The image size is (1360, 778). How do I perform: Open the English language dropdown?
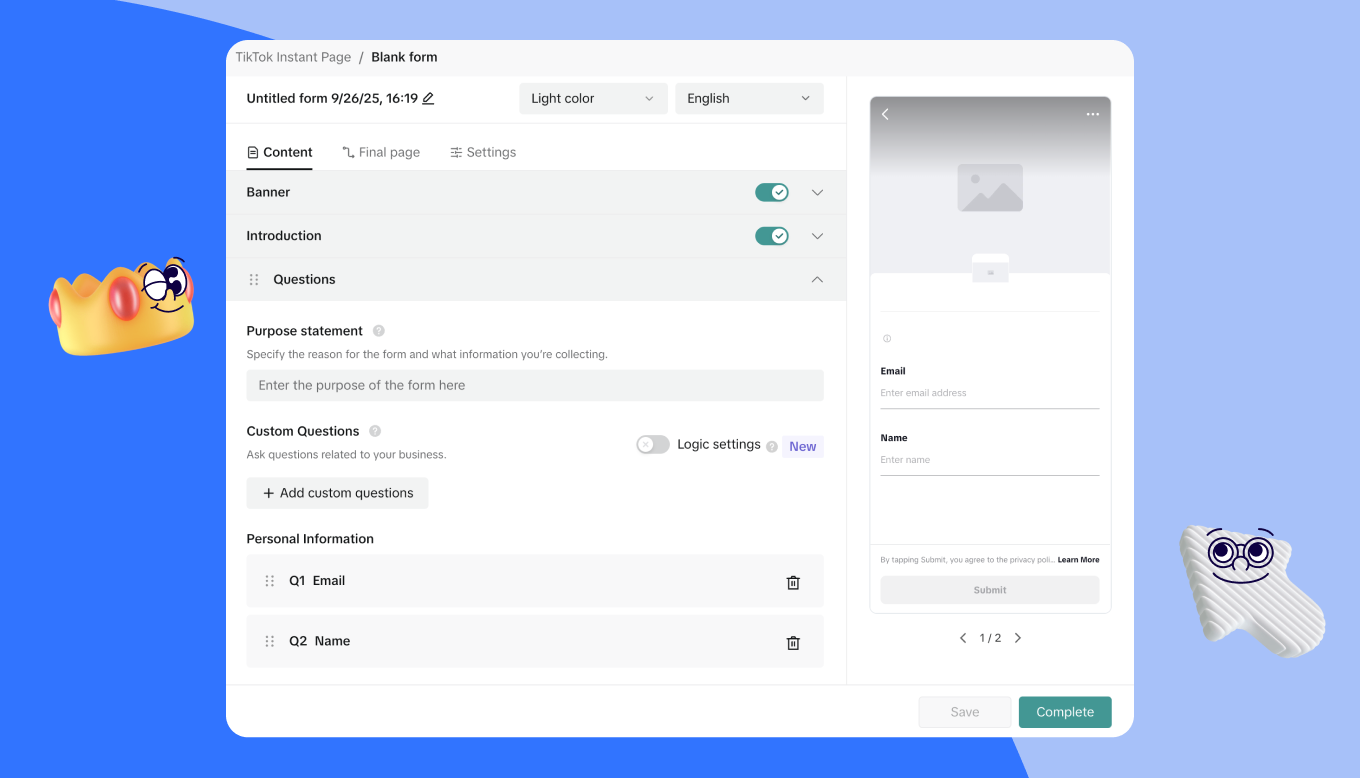coord(749,98)
